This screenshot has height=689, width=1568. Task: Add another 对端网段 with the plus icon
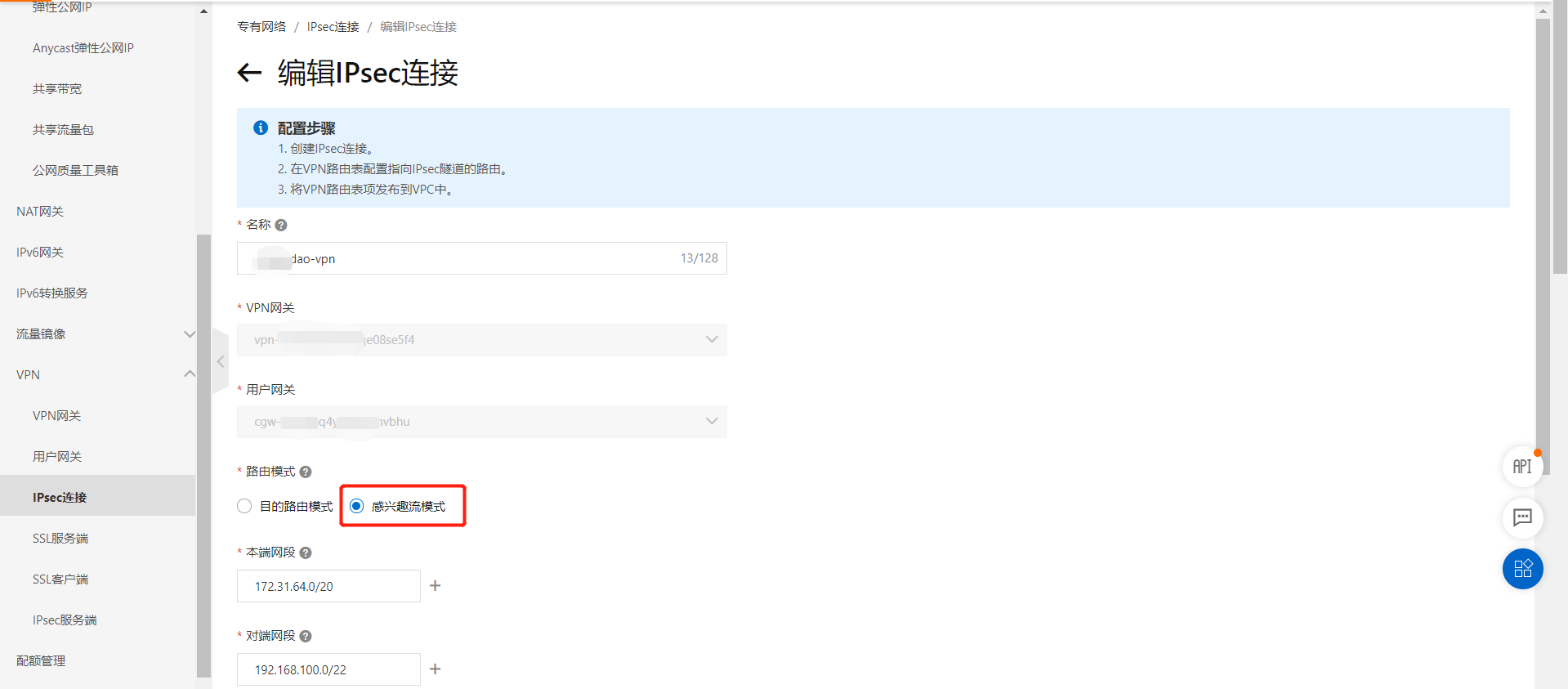(435, 669)
